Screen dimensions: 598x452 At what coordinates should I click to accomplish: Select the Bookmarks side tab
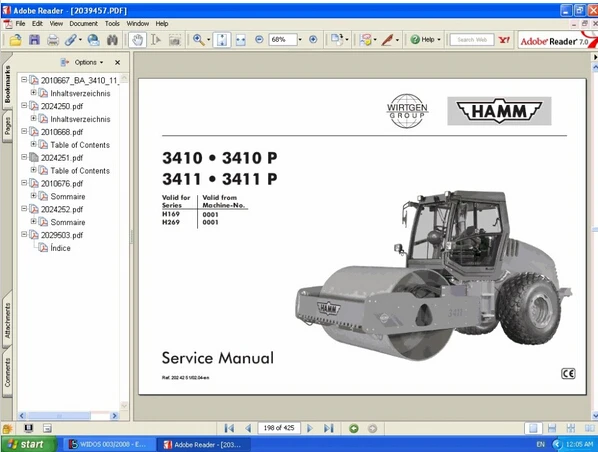[7, 83]
